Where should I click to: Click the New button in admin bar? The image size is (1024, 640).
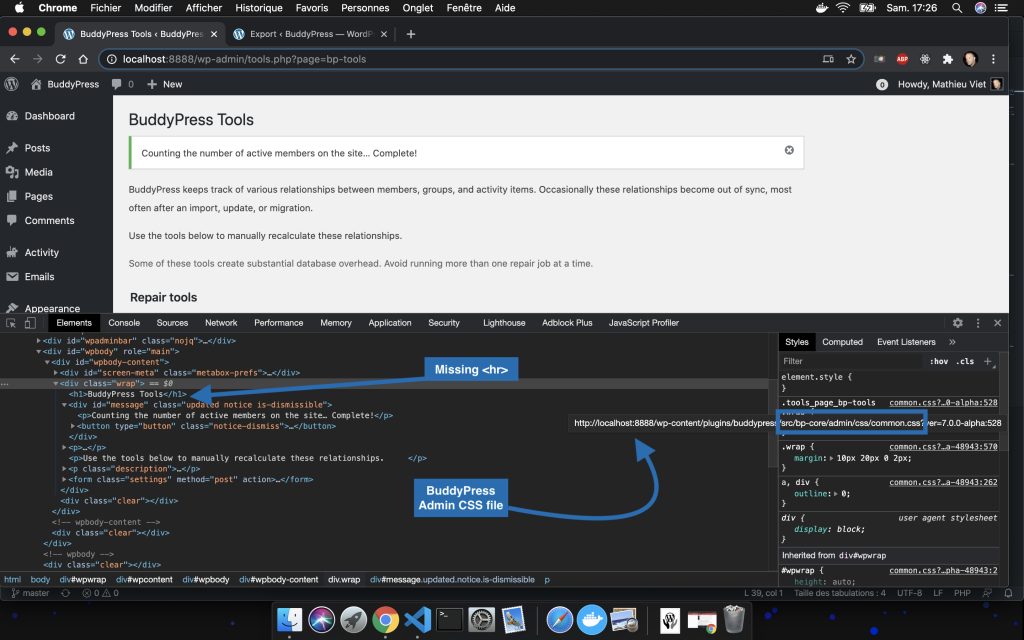(x=165, y=84)
